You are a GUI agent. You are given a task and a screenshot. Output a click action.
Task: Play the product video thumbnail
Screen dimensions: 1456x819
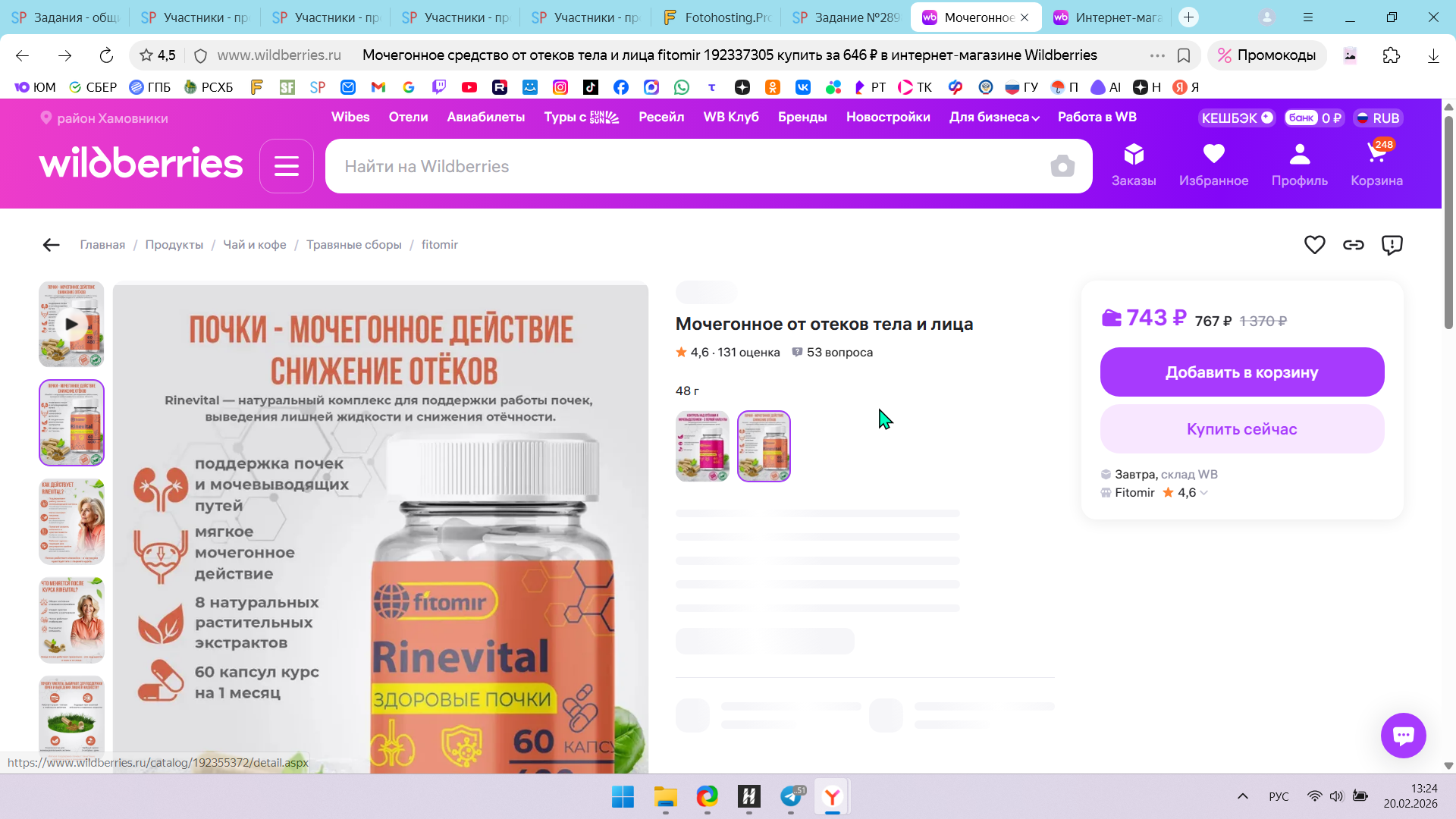click(71, 325)
